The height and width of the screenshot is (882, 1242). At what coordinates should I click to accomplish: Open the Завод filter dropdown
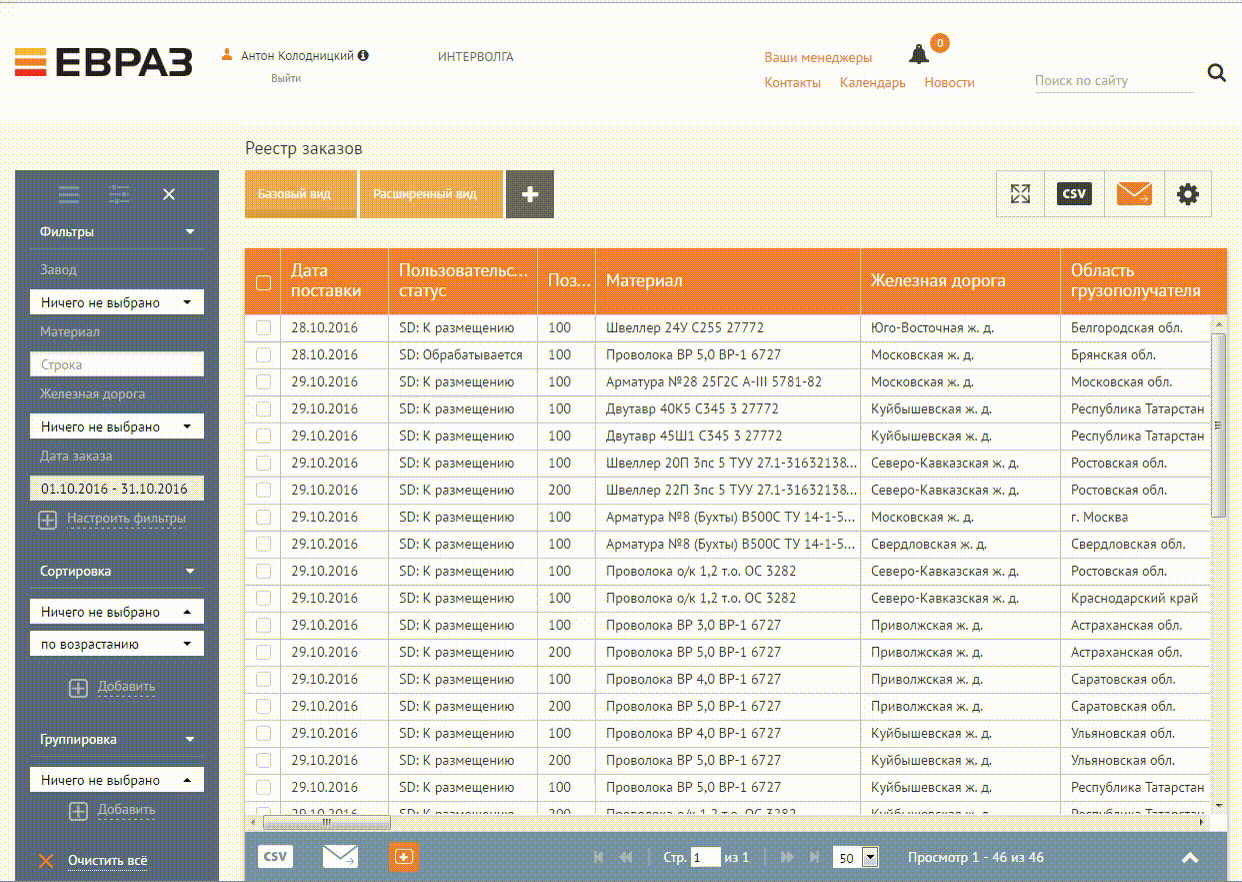click(x=116, y=302)
